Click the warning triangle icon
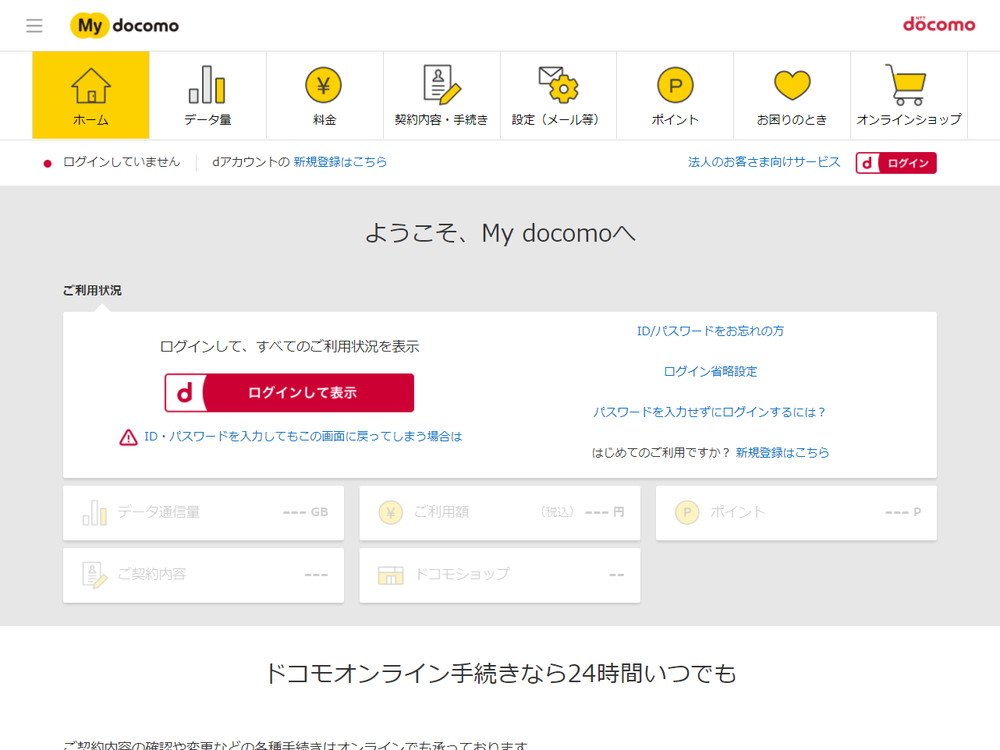This screenshot has height=750, width=1000. pos(128,437)
